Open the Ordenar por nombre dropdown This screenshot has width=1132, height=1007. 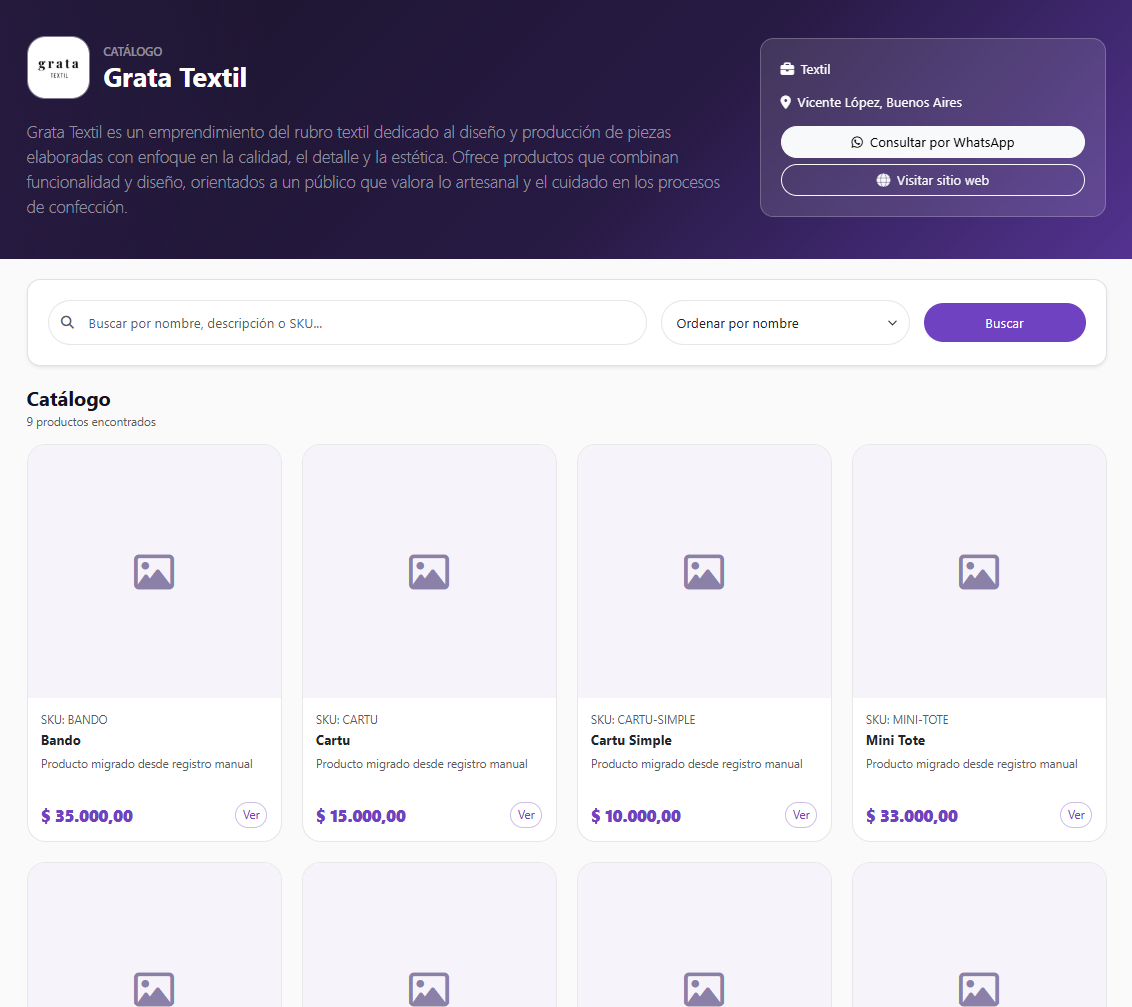click(x=785, y=323)
